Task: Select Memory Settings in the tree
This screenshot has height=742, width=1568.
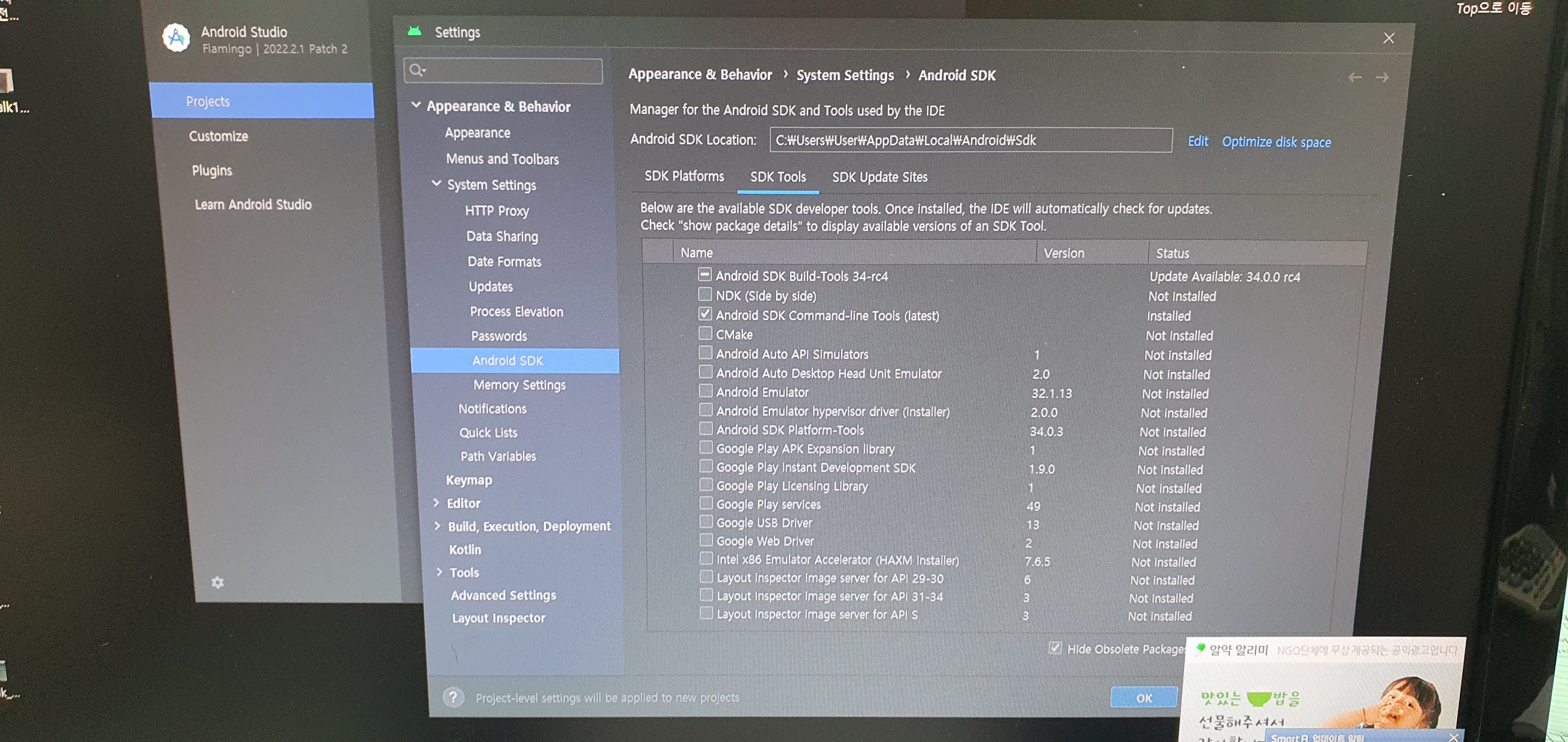Action: (519, 385)
